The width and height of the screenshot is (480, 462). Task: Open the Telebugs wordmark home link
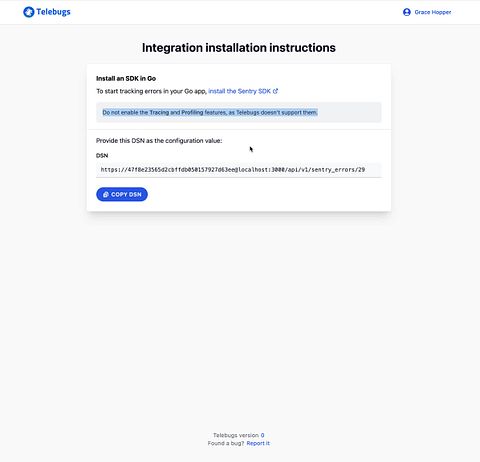point(53,12)
